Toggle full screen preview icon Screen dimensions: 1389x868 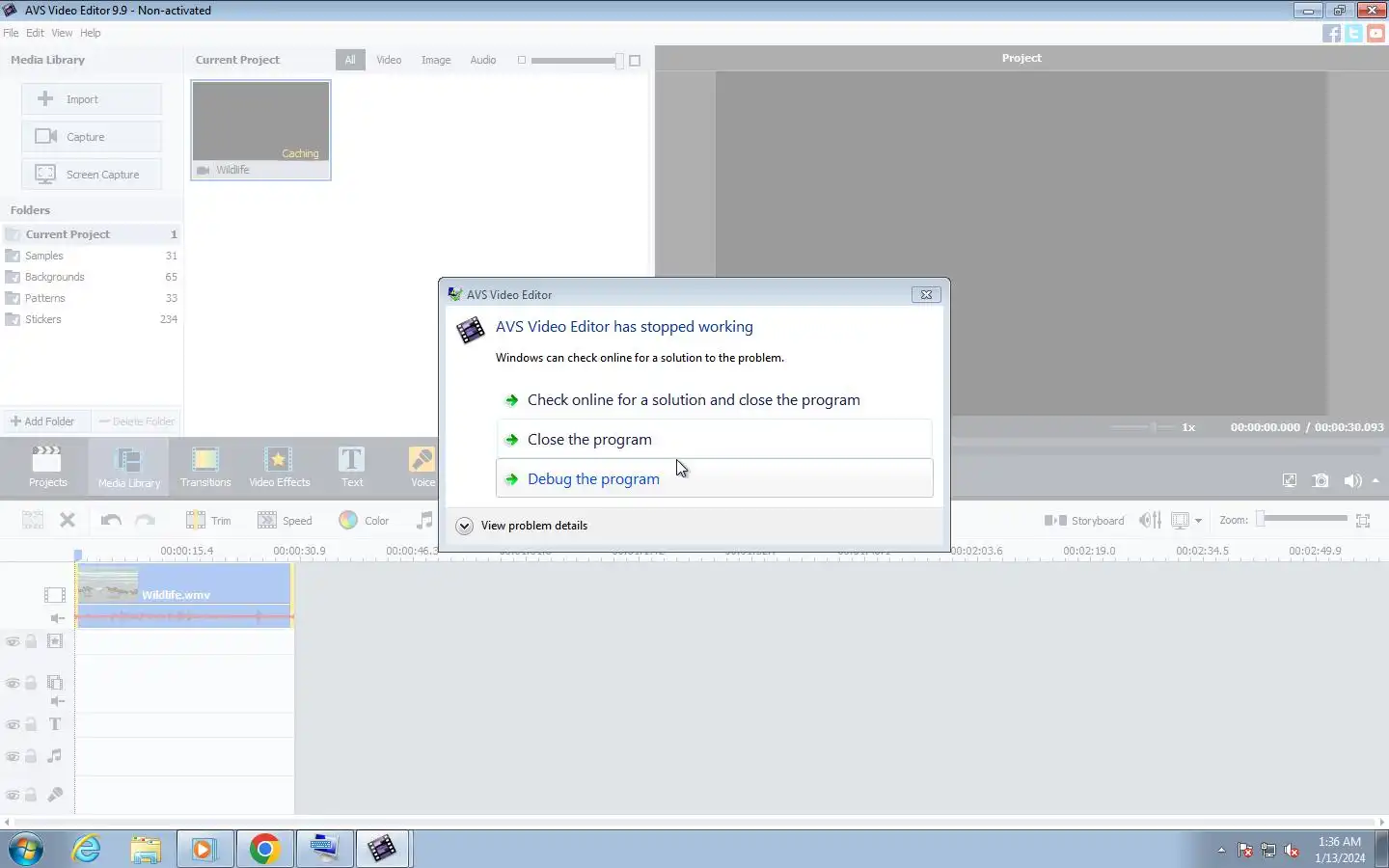pos(1290,480)
